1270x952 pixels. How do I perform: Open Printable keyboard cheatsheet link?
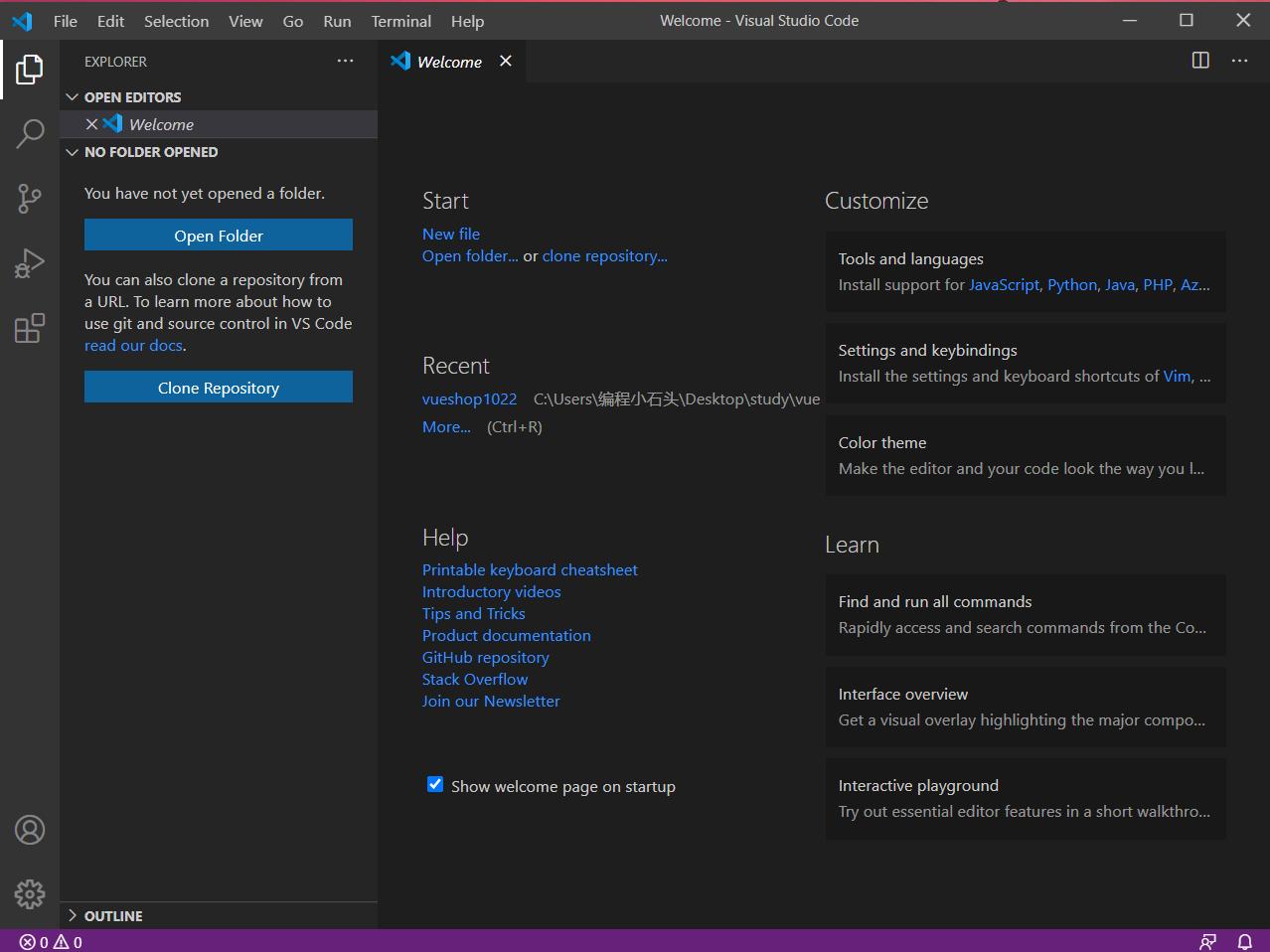(x=530, y=569)
